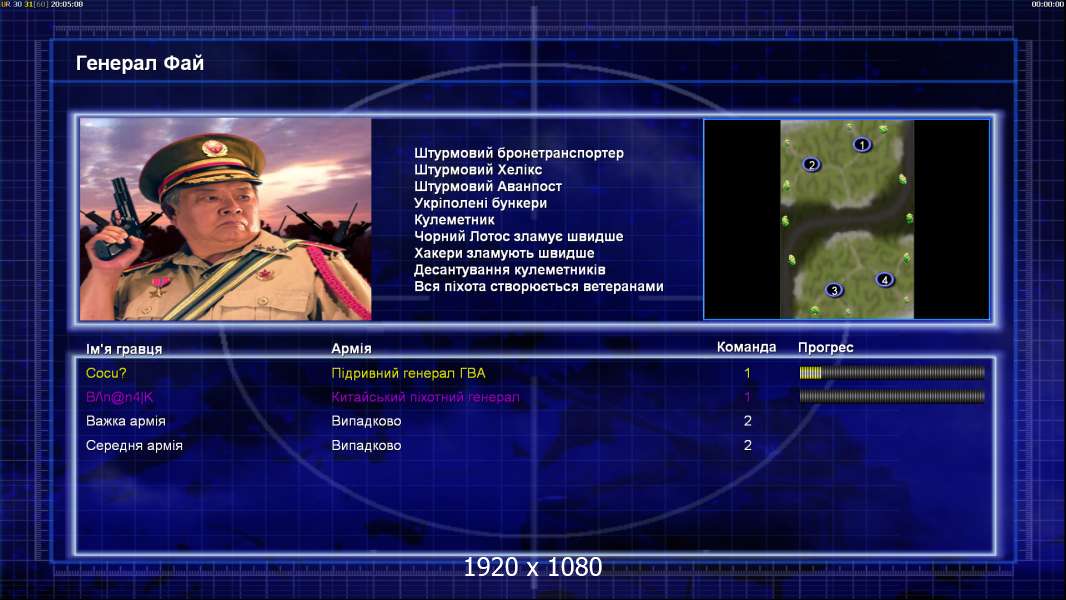Click the 'Прогрес' column header
1066x600 pixels.
click(825, 347)
